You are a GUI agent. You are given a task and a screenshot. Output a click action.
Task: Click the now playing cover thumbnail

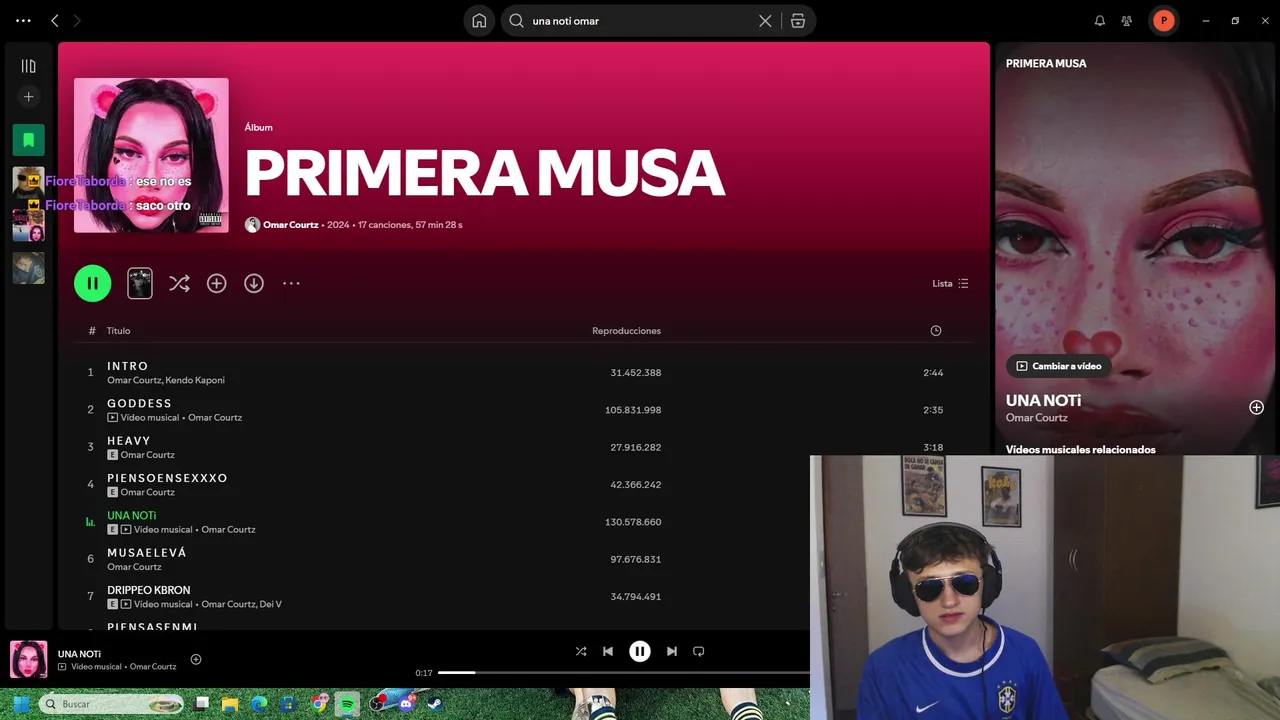pos(28,659)
